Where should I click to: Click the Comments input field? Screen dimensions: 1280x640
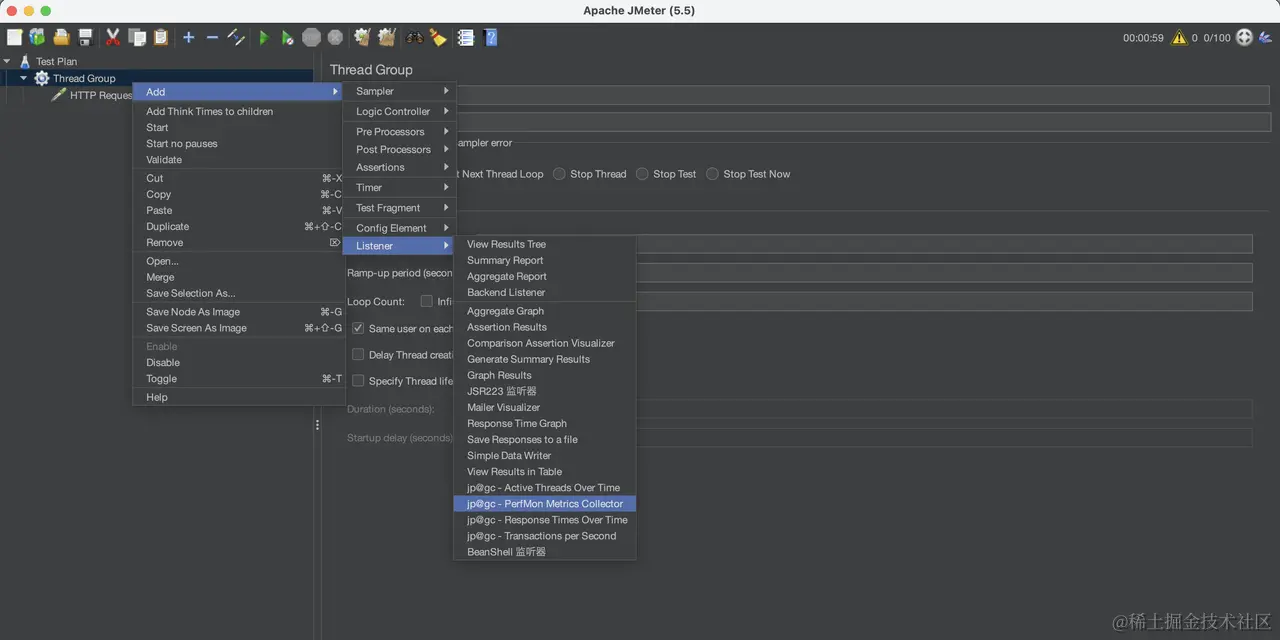pyautogui.click(x=863, y=122)
